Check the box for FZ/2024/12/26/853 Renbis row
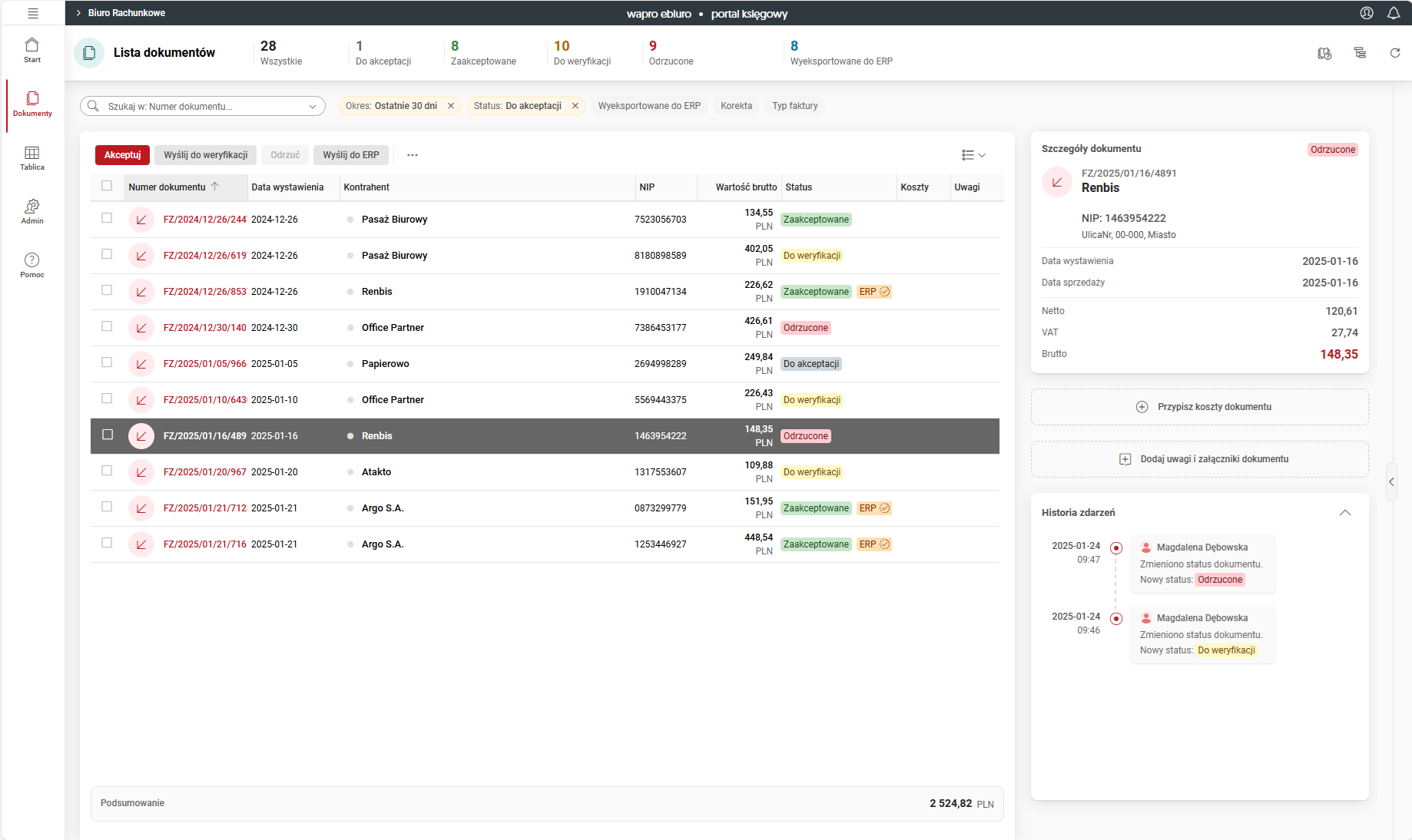 coord(107,290)
